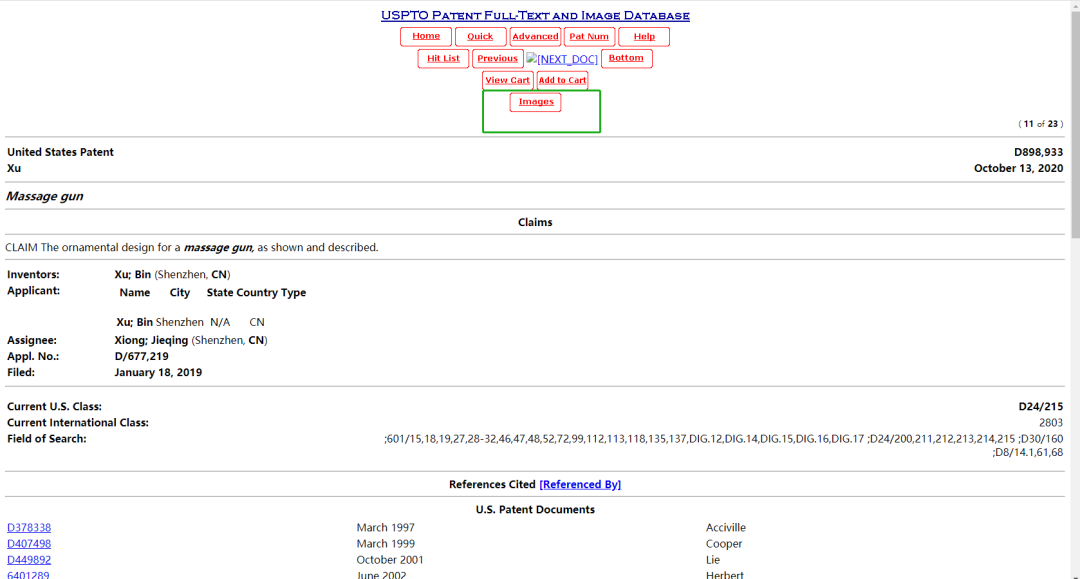Click the March 1999 reference date
This screenshot has width=1080, height=579.
tap(386, 543)
